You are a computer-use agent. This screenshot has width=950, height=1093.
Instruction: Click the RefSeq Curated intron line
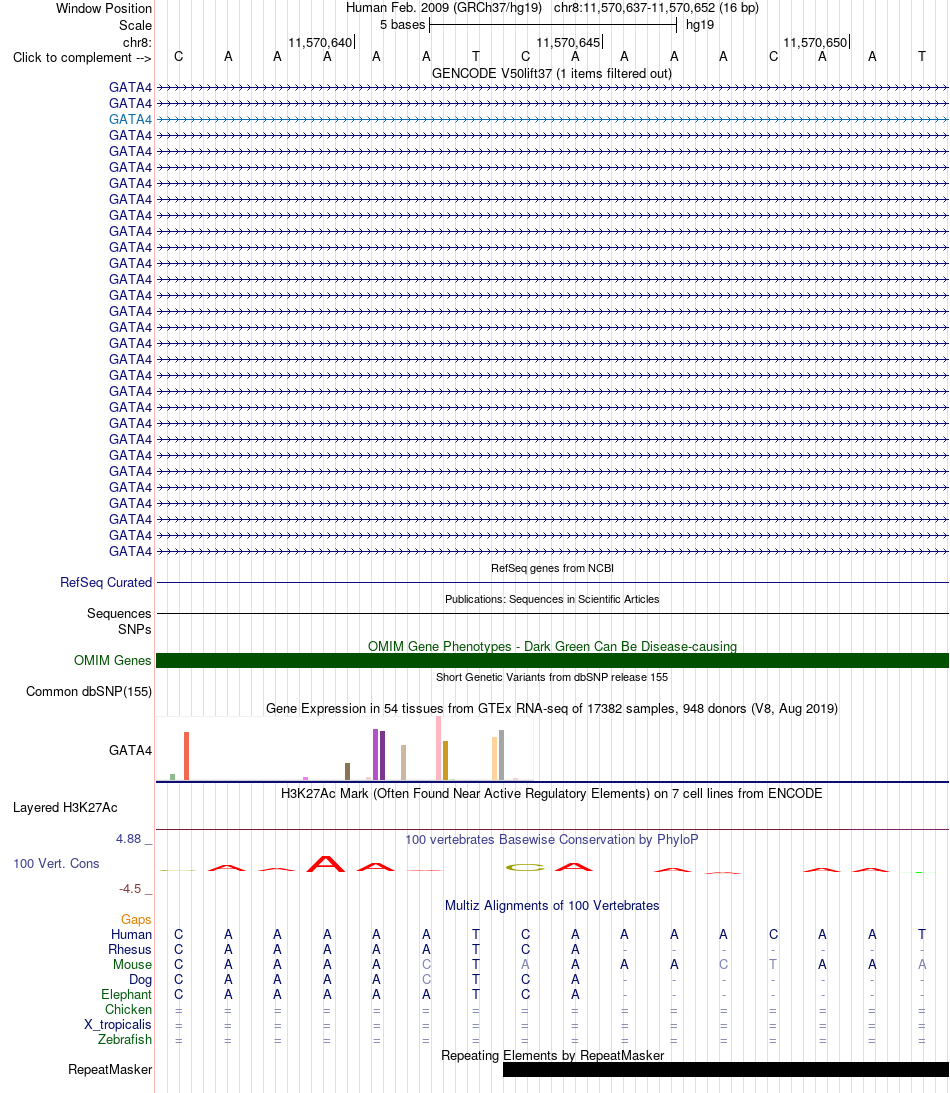coord(552,582)
